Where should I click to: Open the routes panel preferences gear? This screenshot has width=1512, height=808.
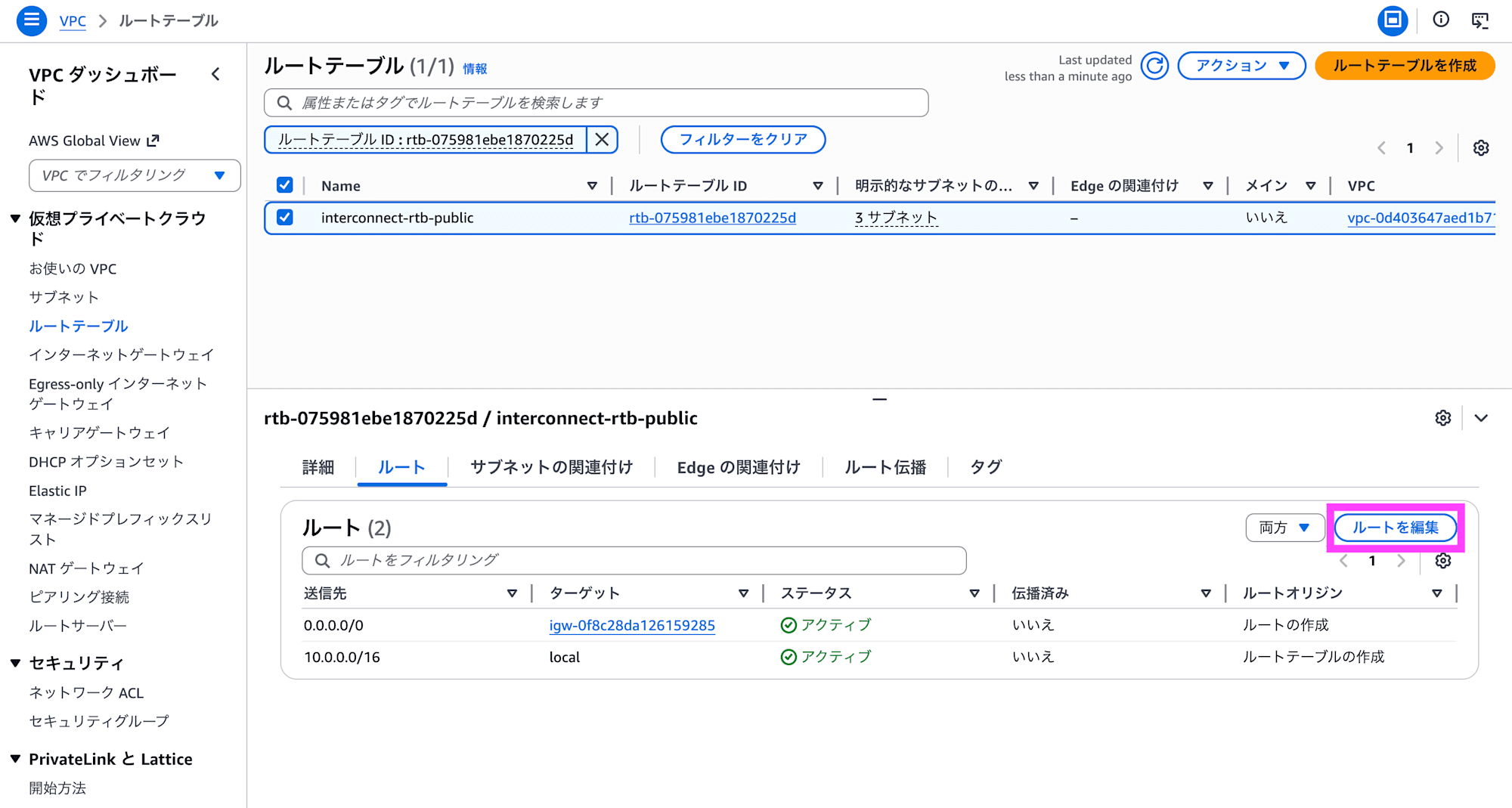point(1443,561)
